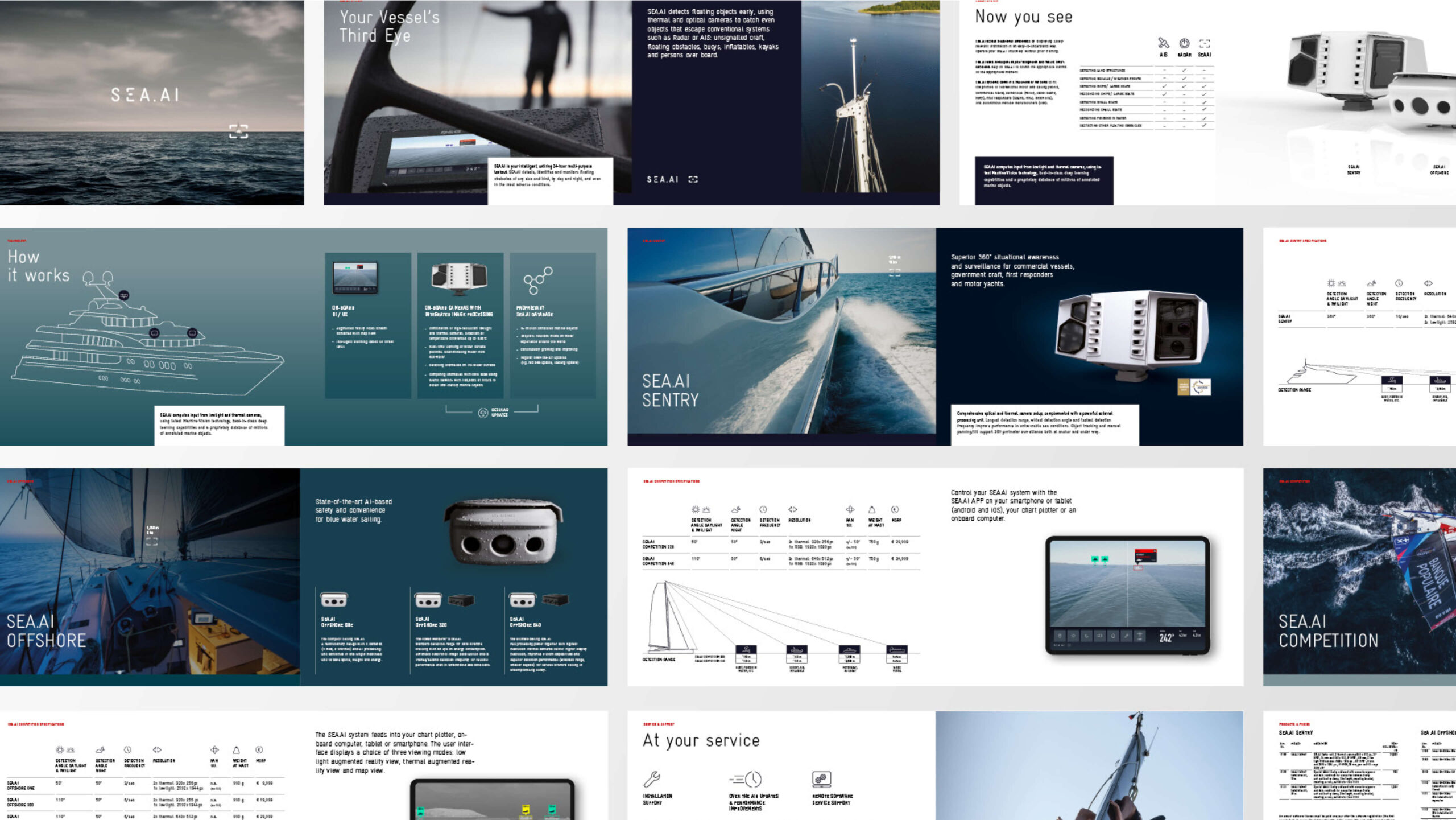Image resolution: width=1456 pixels, height=820 pixels.
Task: Click the 'Superior 360° situational awareness' paragraph
Action: point(1012,270)
